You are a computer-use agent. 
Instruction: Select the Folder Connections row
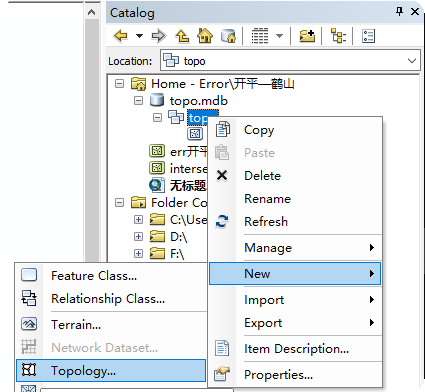[x=179, y=202]
